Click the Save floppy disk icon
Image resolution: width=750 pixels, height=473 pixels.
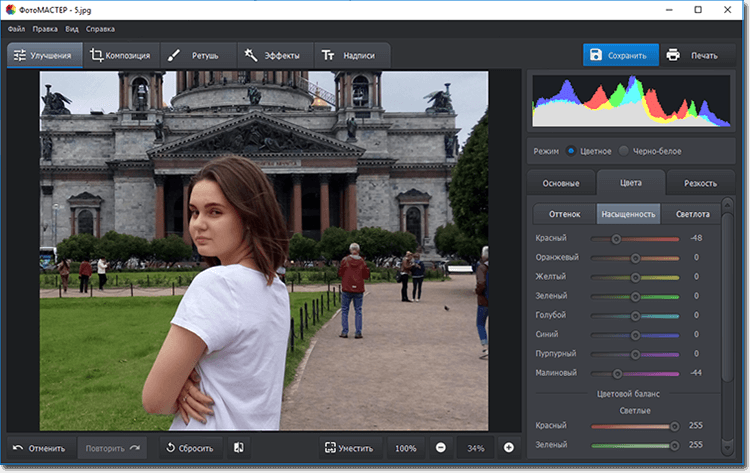pos(596,55)
